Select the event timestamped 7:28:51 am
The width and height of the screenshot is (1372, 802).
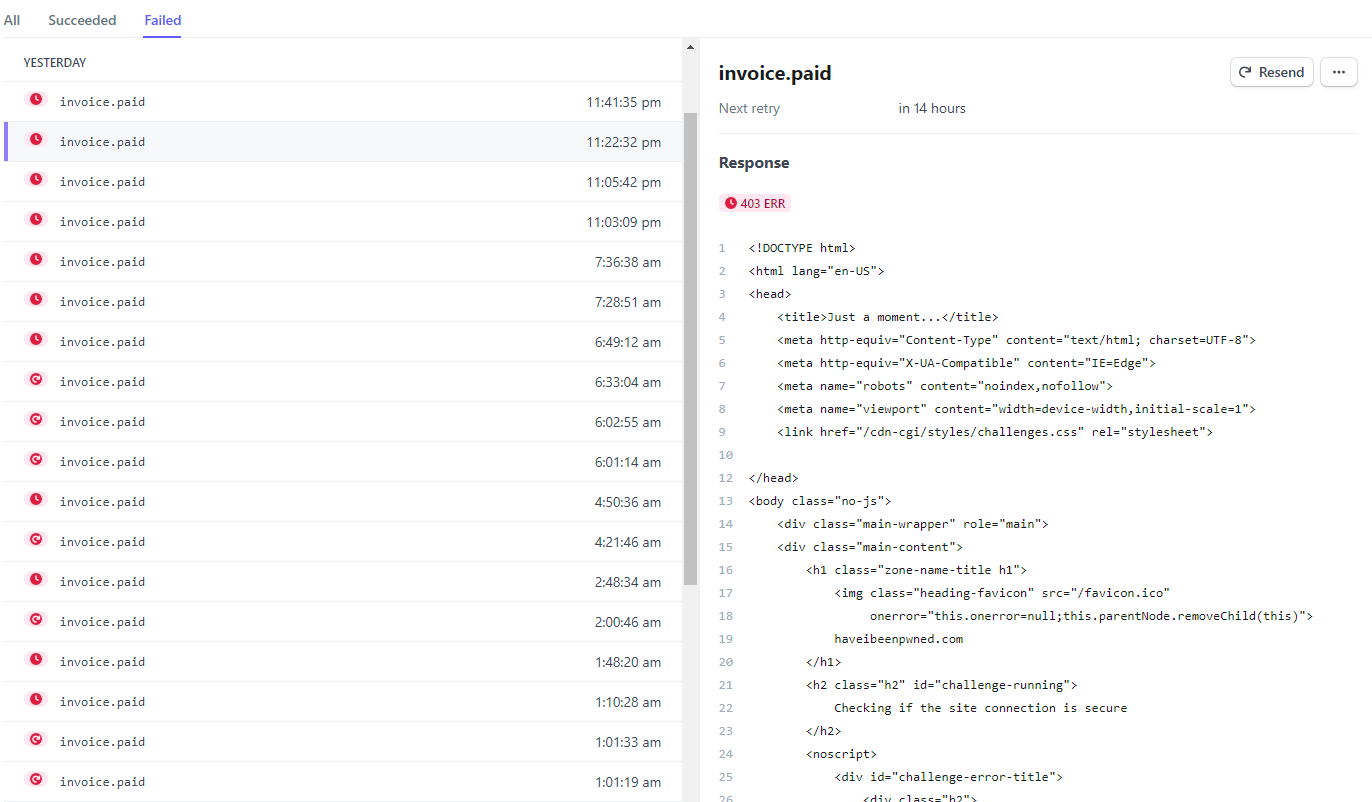[343, 302]
